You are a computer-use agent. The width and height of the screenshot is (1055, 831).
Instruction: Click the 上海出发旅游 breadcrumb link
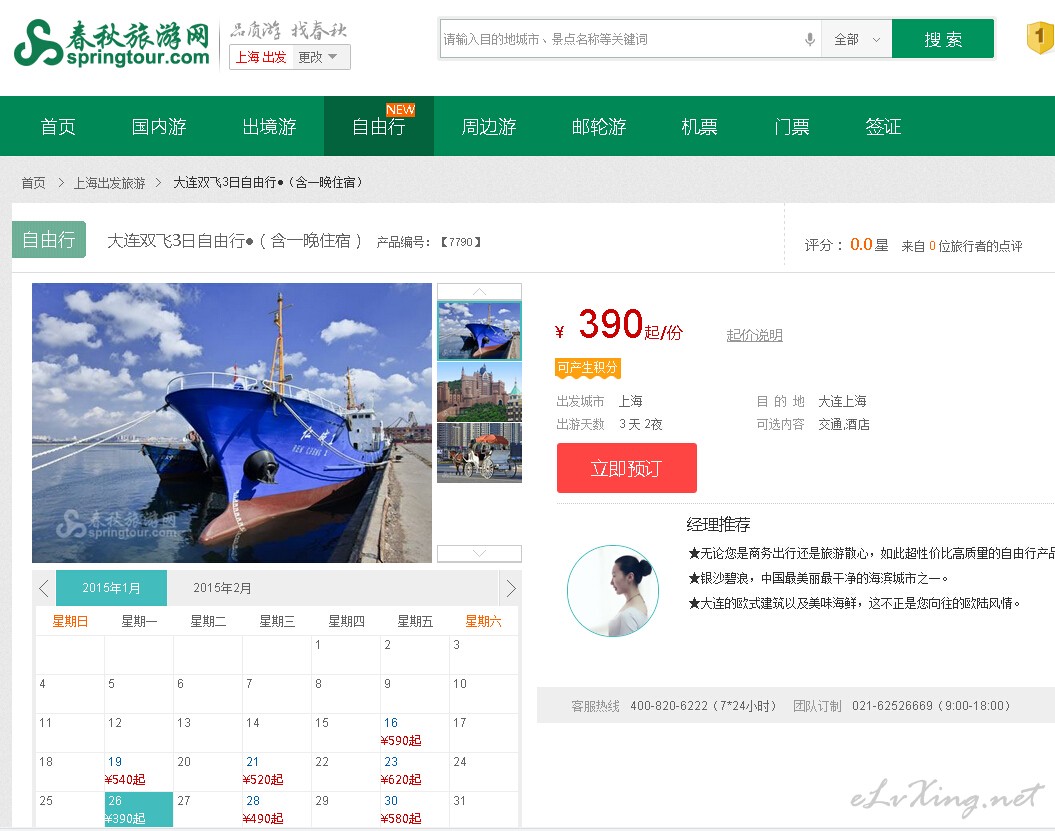109,183
